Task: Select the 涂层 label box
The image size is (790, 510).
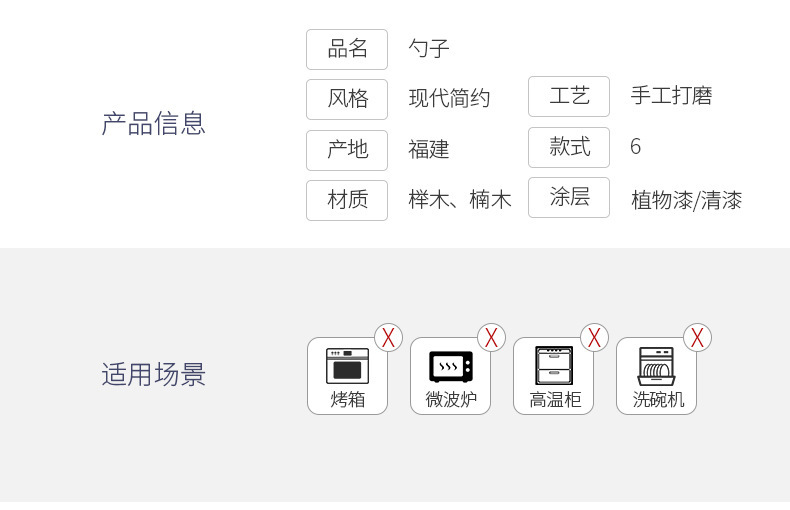Action: tap(569, 197)
